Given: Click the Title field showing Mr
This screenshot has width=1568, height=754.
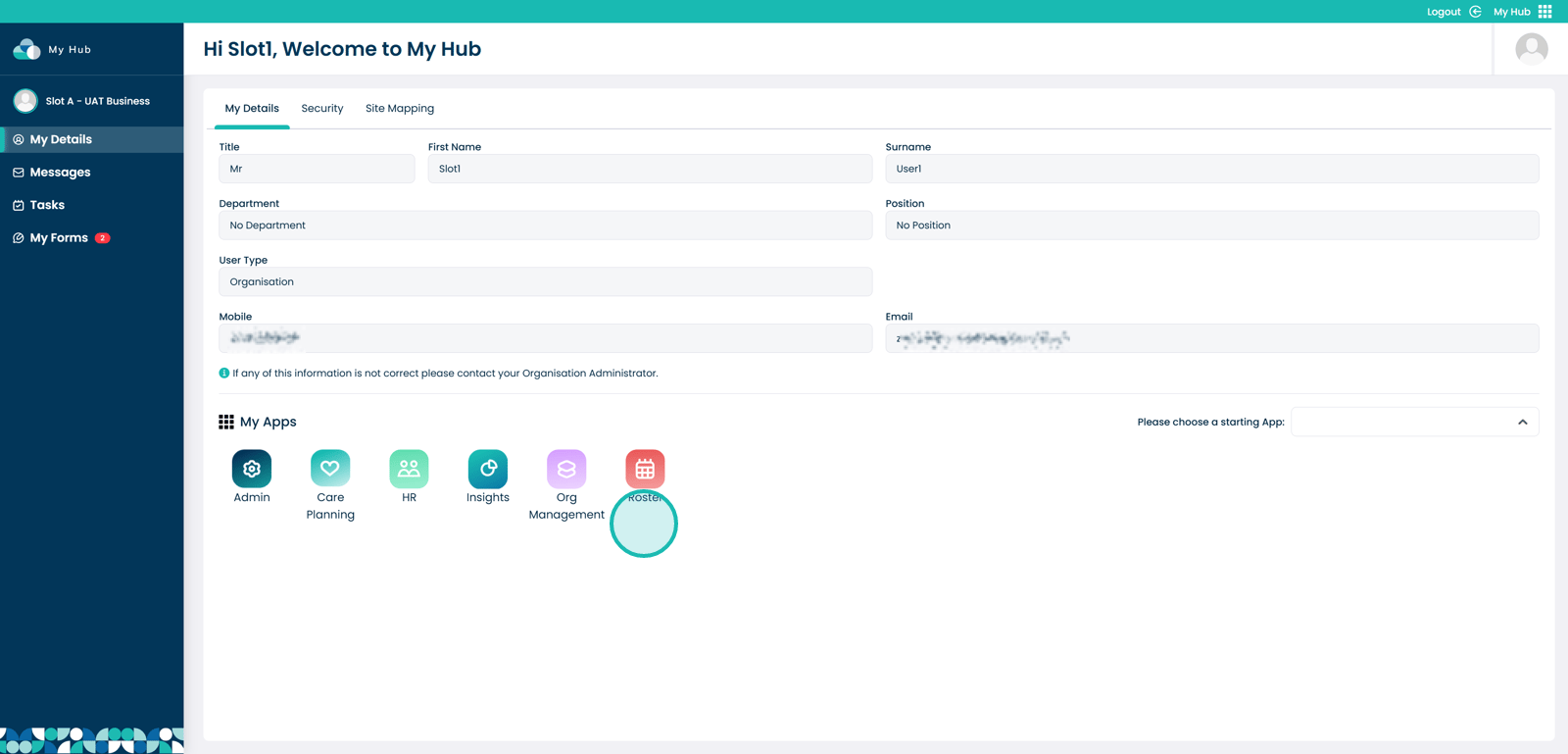Looking at the screenshot, I should (317, 169).
